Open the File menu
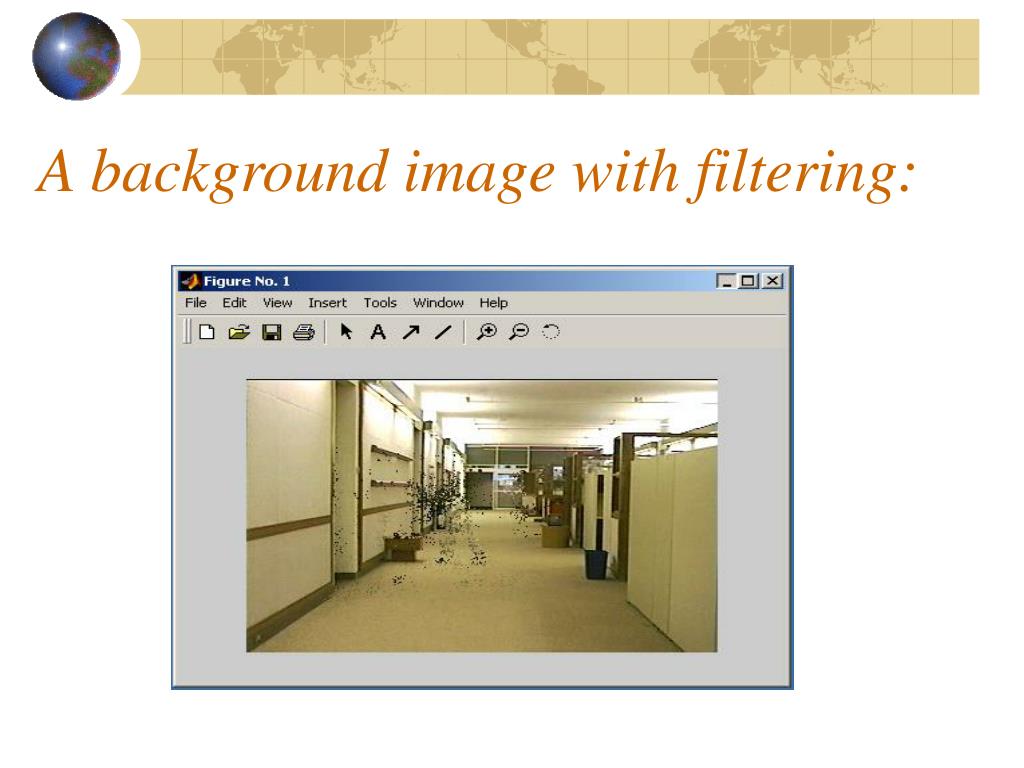The height and width of the screenshot is (768, 1024). coord(195,302)
